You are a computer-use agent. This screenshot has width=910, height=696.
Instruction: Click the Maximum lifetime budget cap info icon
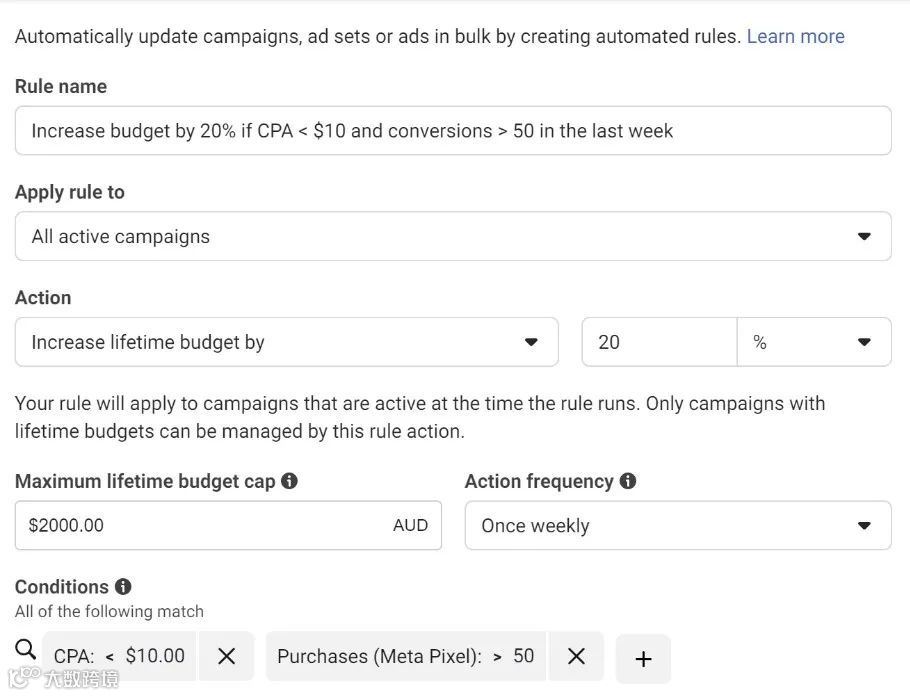tap(289, 481)
